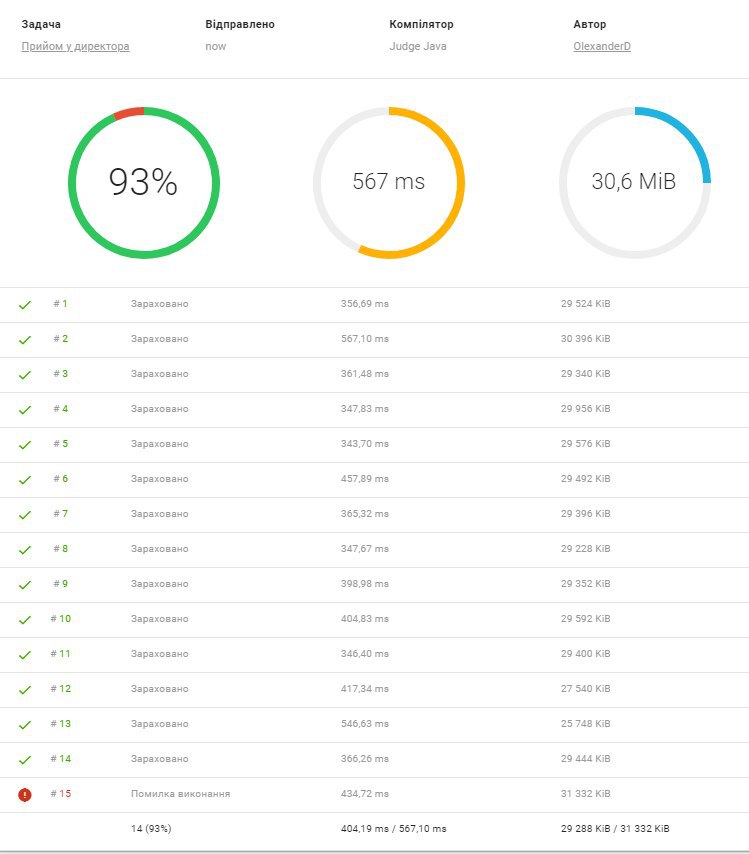Click the Judge Java compiler value
This screenshot has width=749, height=854.
[x=418, y=46]
